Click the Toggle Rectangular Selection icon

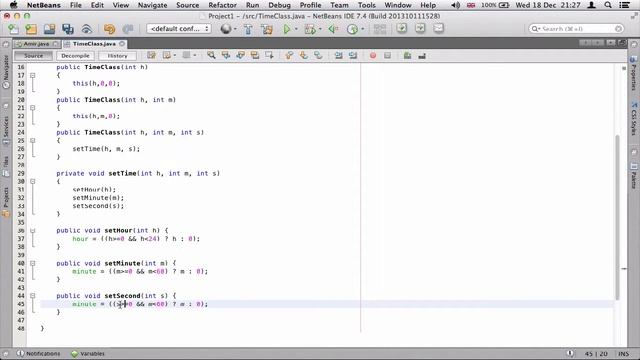269,56
